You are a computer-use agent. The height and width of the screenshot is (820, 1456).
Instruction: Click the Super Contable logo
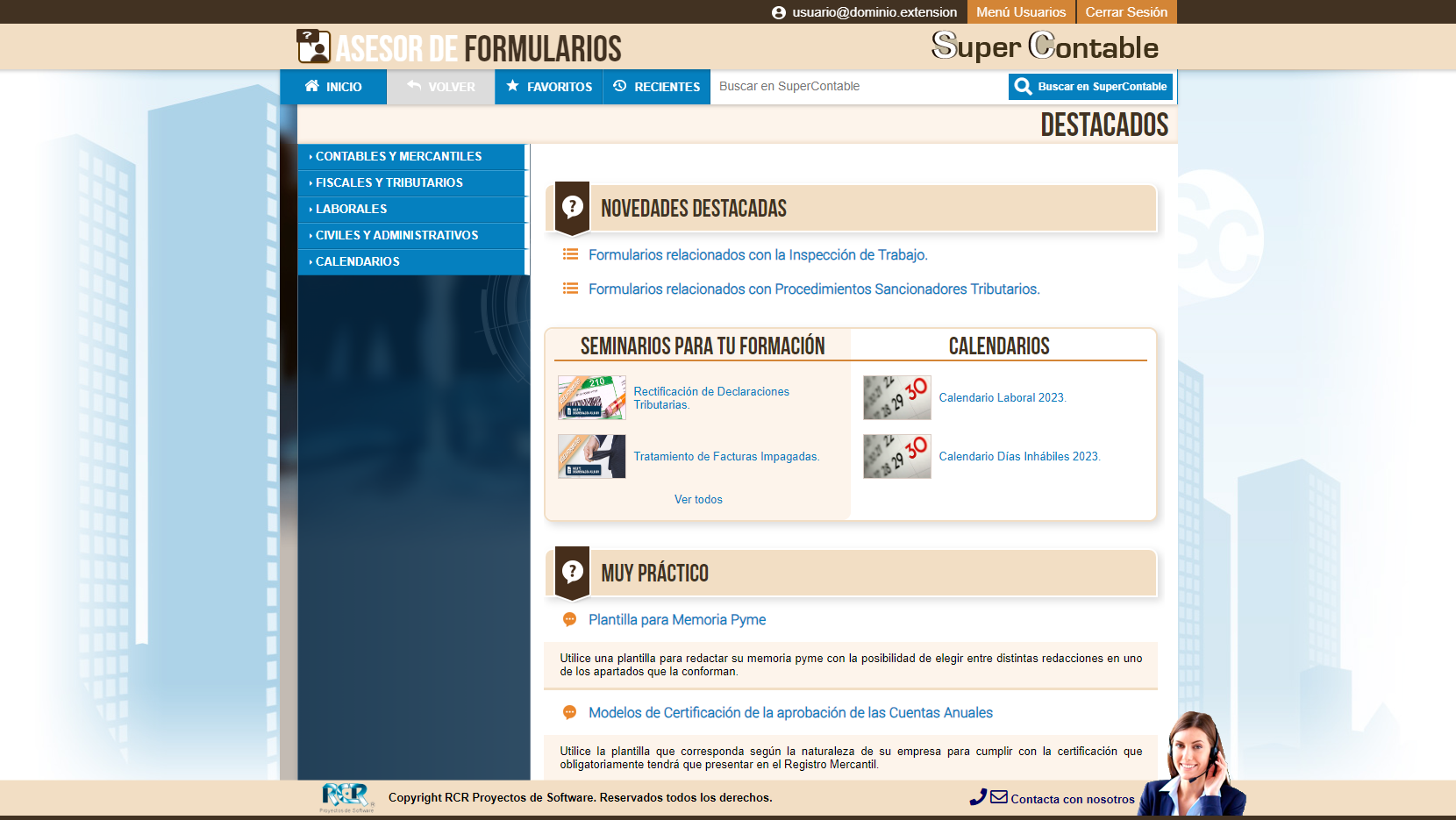click(x=1045, y=46)
